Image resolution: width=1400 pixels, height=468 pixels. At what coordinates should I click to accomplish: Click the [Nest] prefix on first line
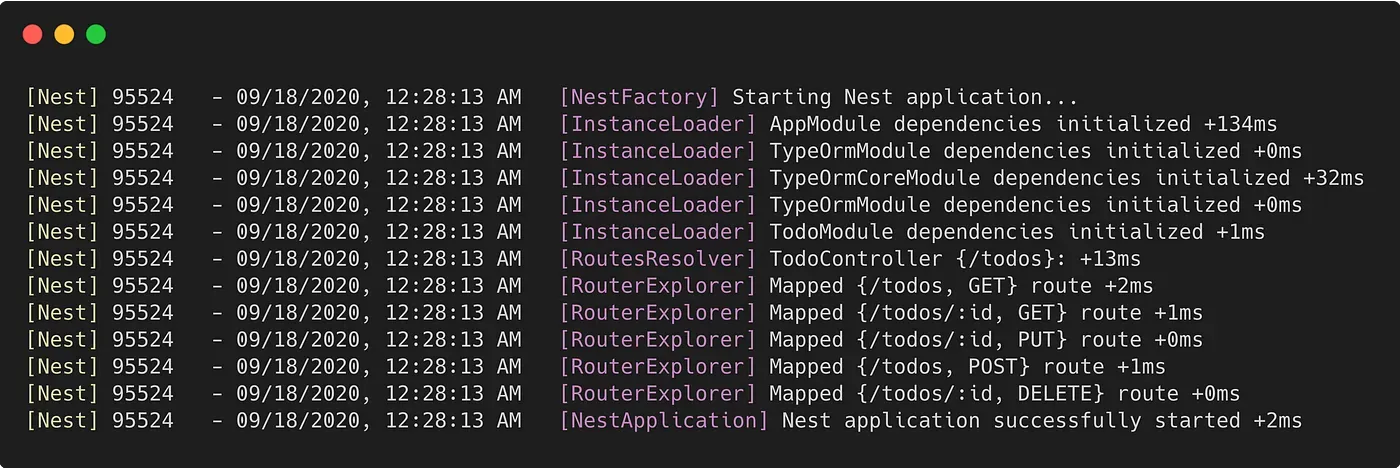point(62,98)
